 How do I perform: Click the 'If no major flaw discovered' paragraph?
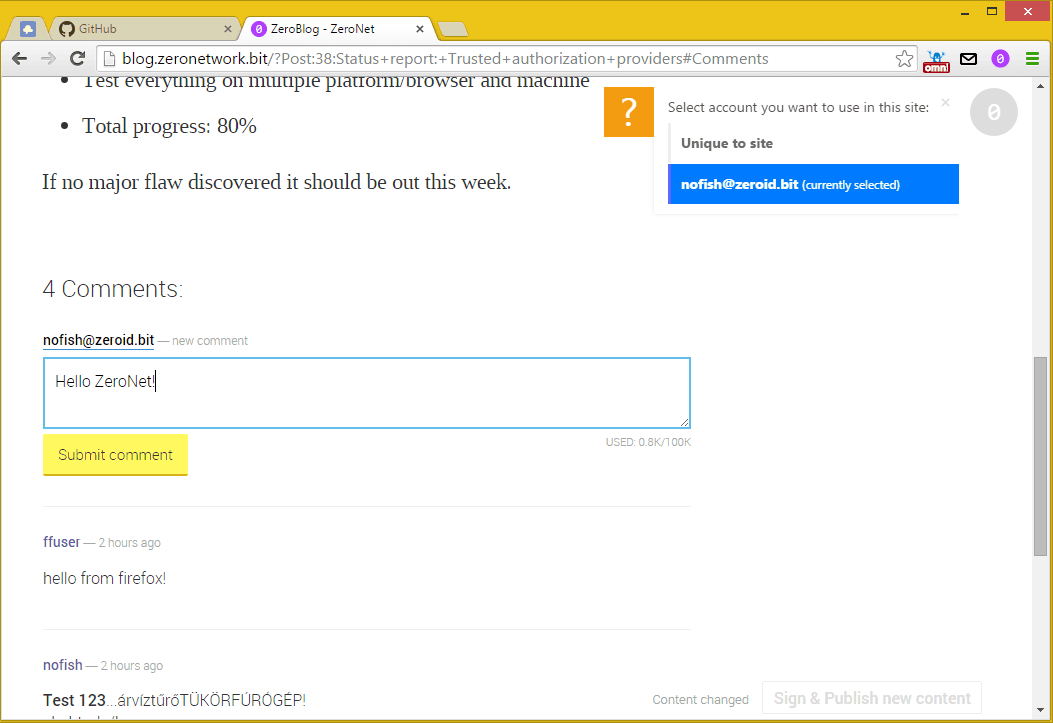(x=277, y=182)
